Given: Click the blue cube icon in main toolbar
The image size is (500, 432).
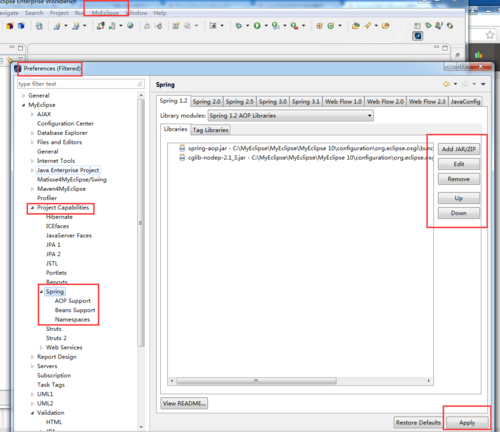Looking at the screenshot, I should [21, 26].
